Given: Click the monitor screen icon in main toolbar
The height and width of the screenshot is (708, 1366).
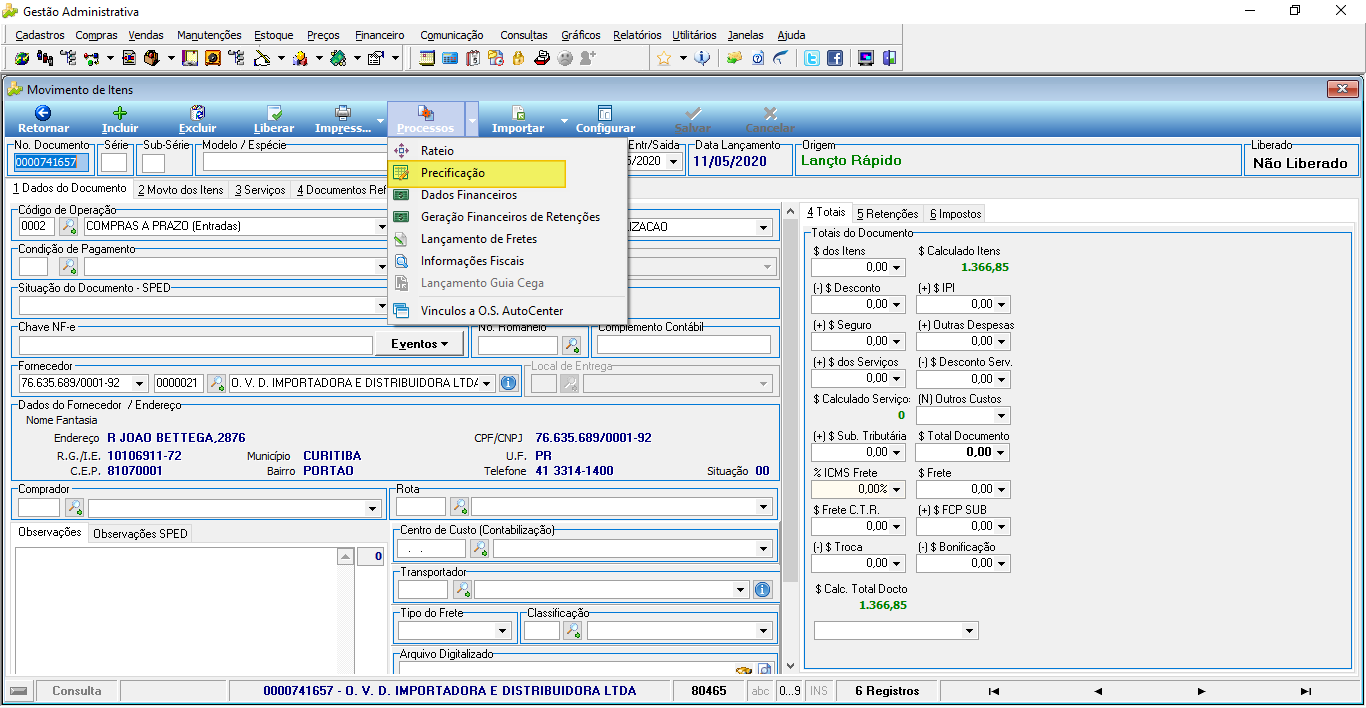Looking at the screenshot, I should coord(866,58).
